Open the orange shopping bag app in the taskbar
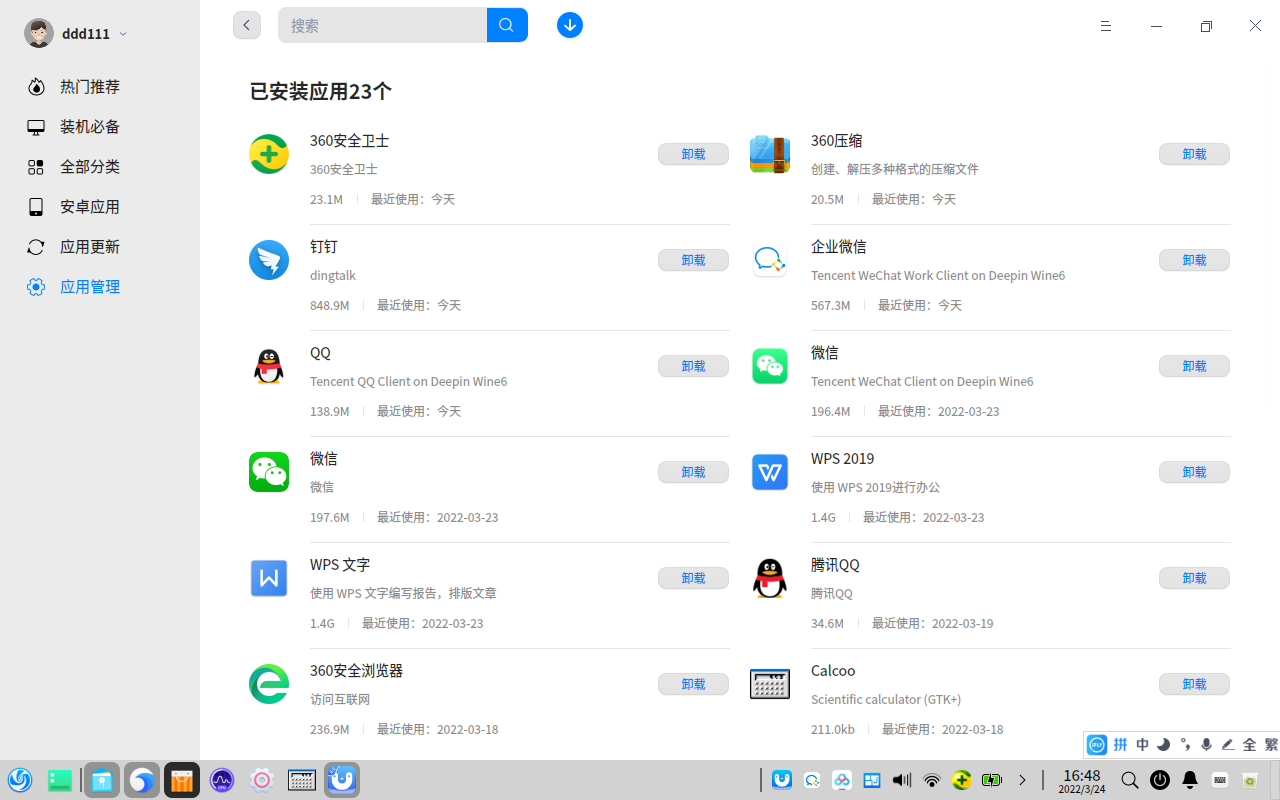This screenshot has height=800, width=1280. point(182,780)
